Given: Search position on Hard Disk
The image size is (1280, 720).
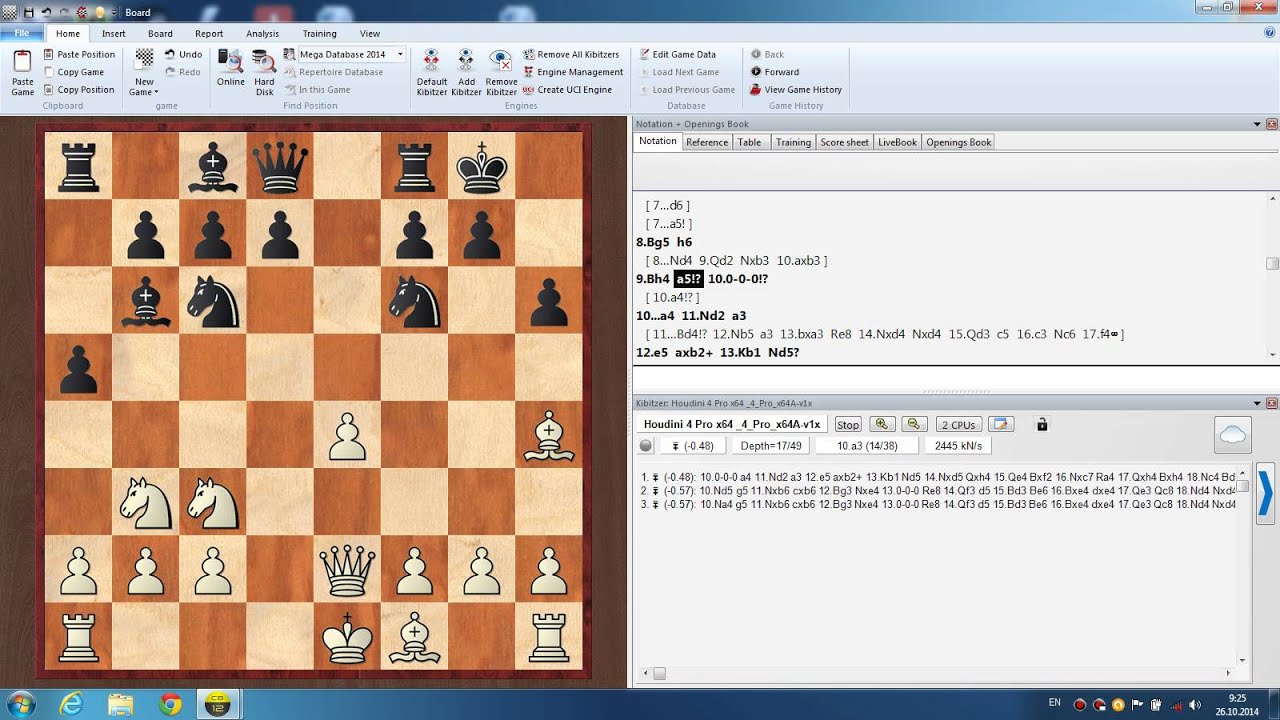Looking at the screenshot, I should [x=264, y=72].
